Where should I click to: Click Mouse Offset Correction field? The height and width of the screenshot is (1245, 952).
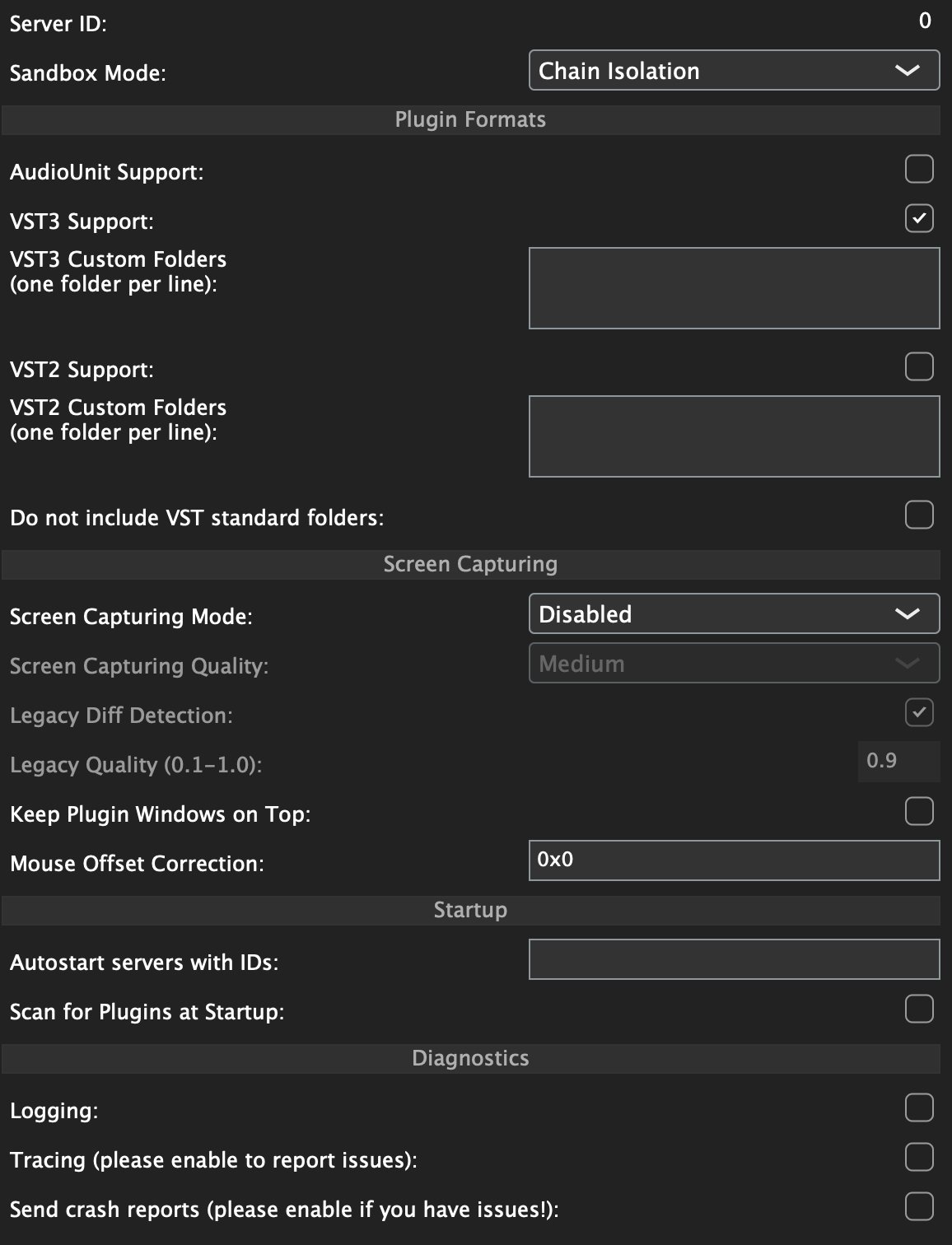tap(734, 860)
